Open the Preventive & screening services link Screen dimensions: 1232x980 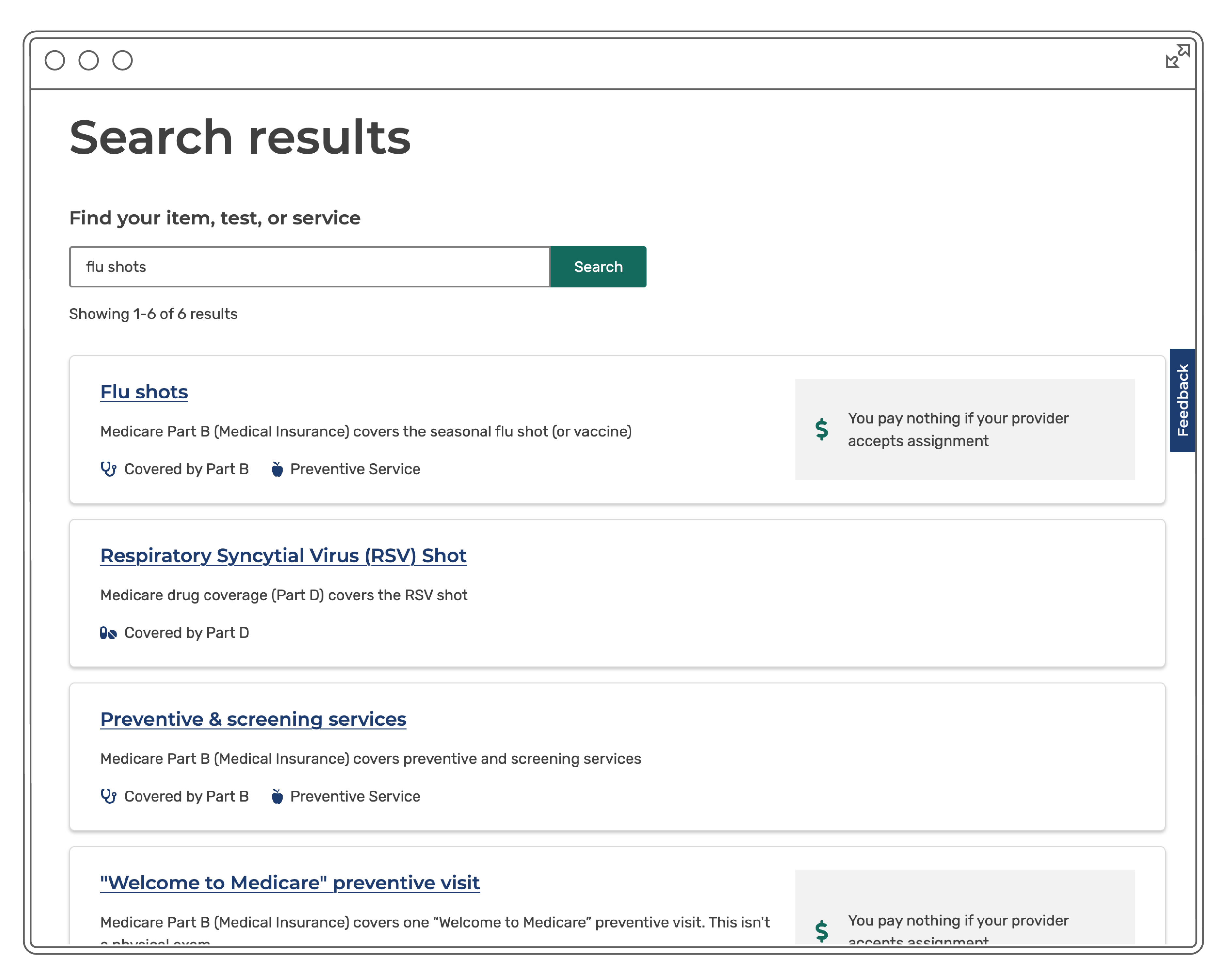(x=253, y=719)
